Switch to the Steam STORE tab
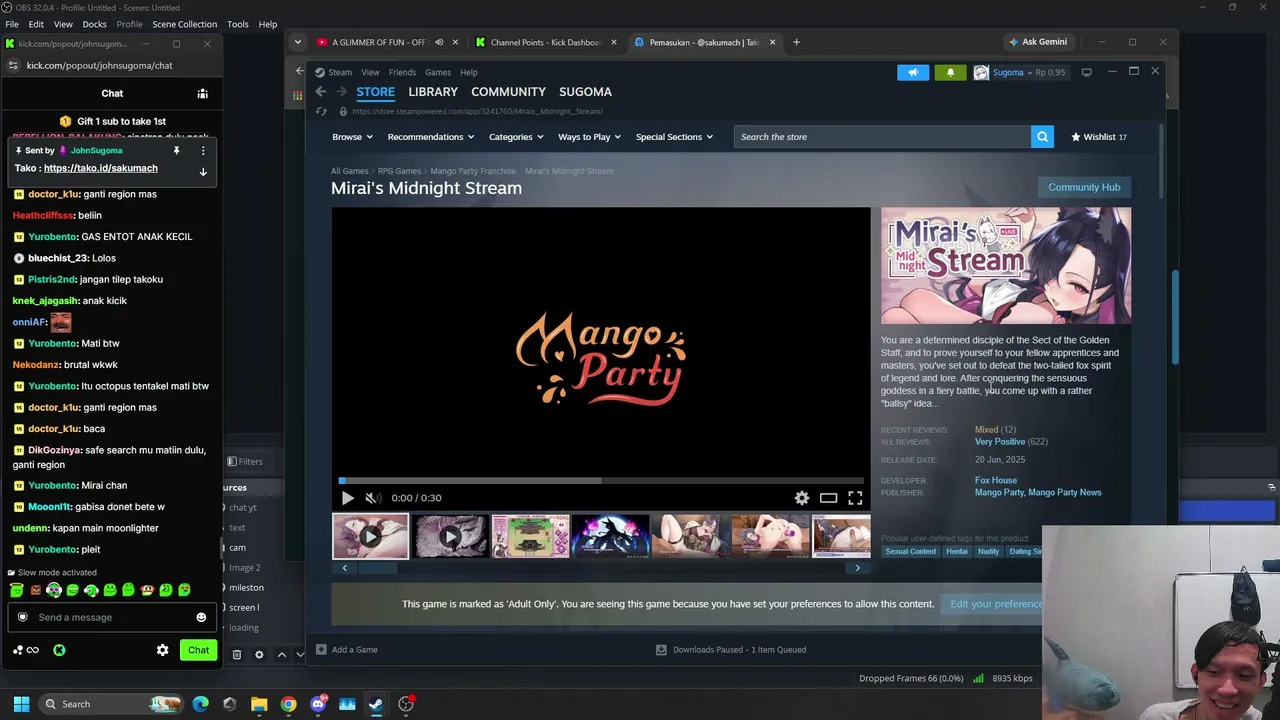Viewport: 1280px width, 720px height. click(x=376, y=92)
